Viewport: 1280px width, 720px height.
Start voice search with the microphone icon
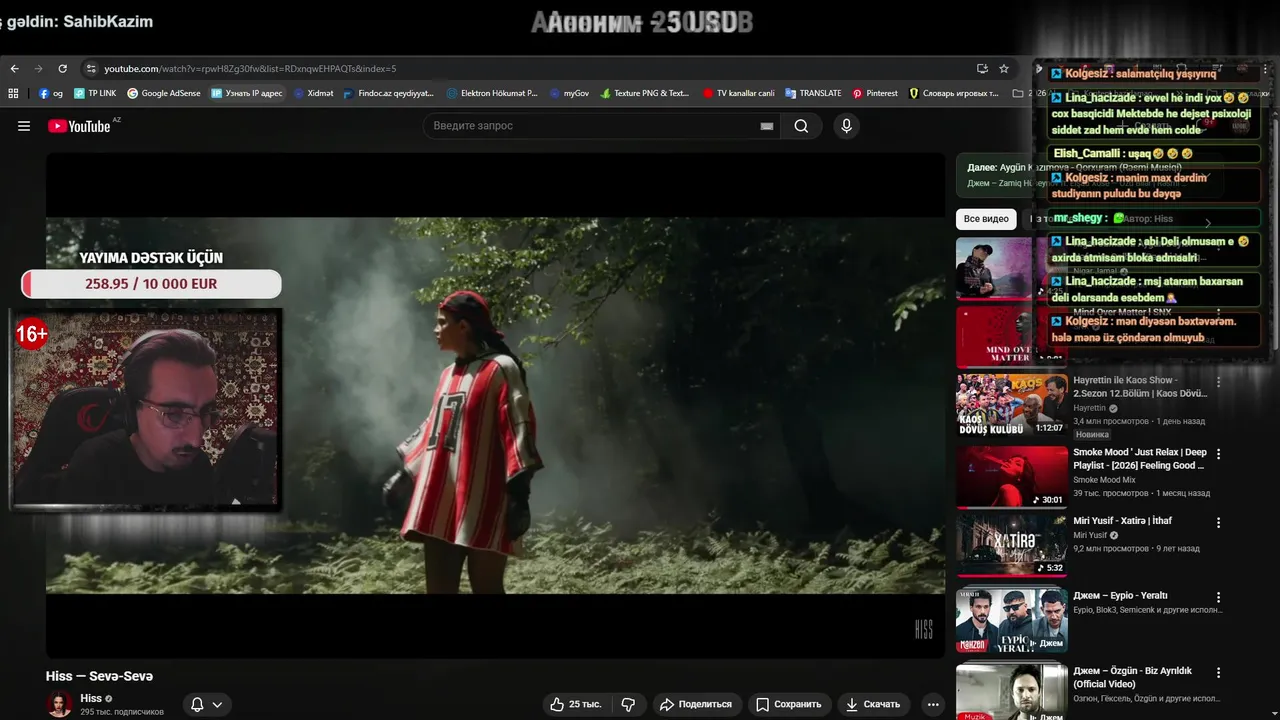[846, 126]
